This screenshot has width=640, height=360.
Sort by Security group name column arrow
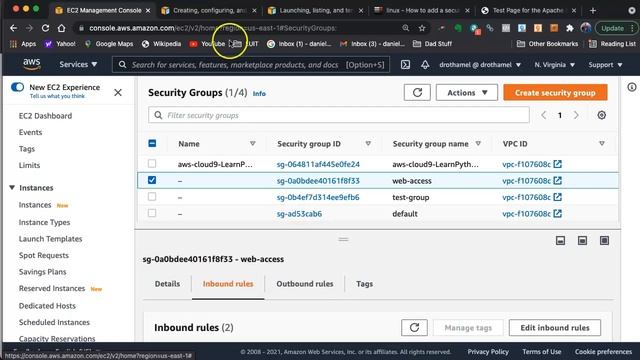pos(478,144)
